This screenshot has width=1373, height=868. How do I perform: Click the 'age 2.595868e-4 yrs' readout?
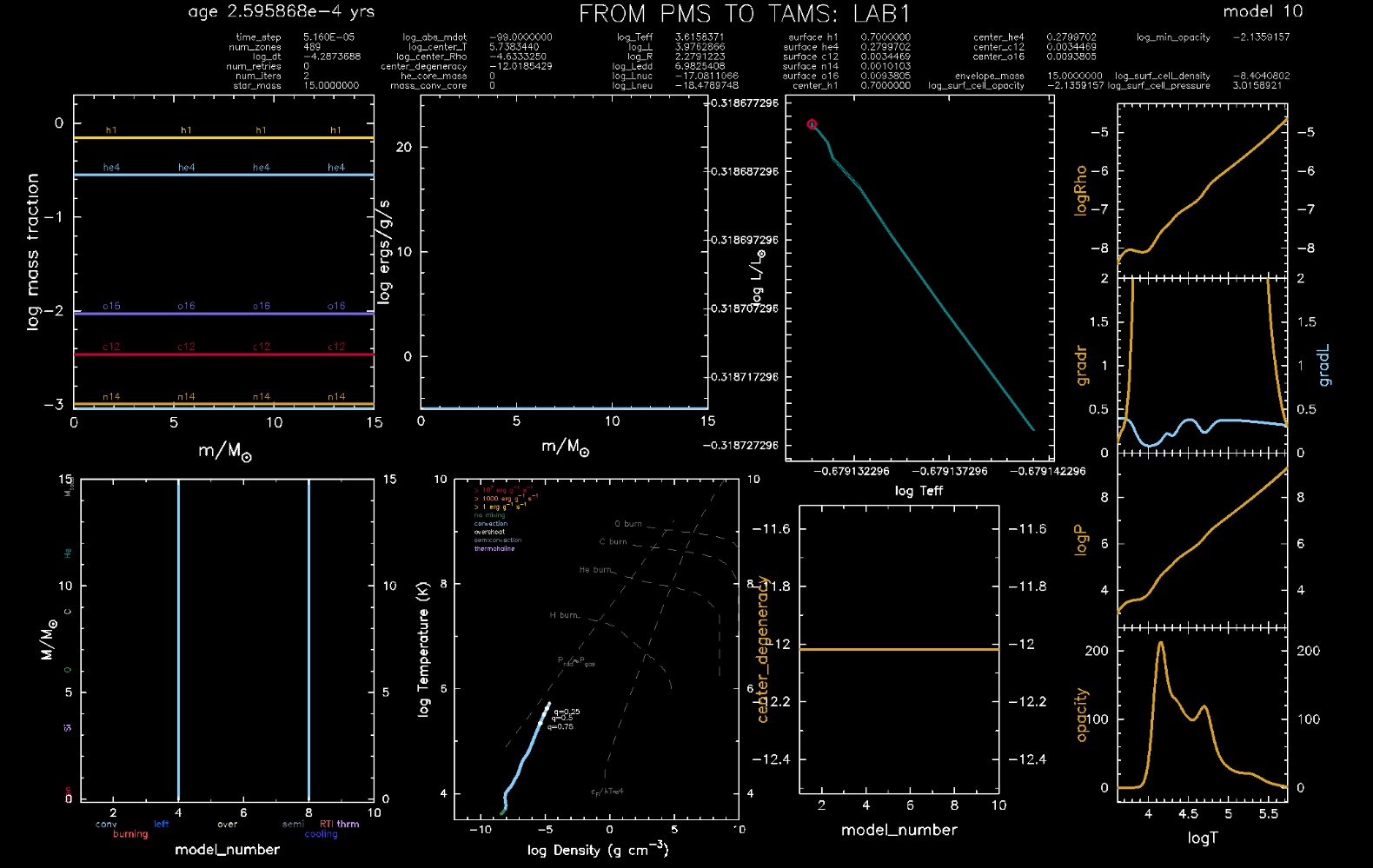coord(282,12)
